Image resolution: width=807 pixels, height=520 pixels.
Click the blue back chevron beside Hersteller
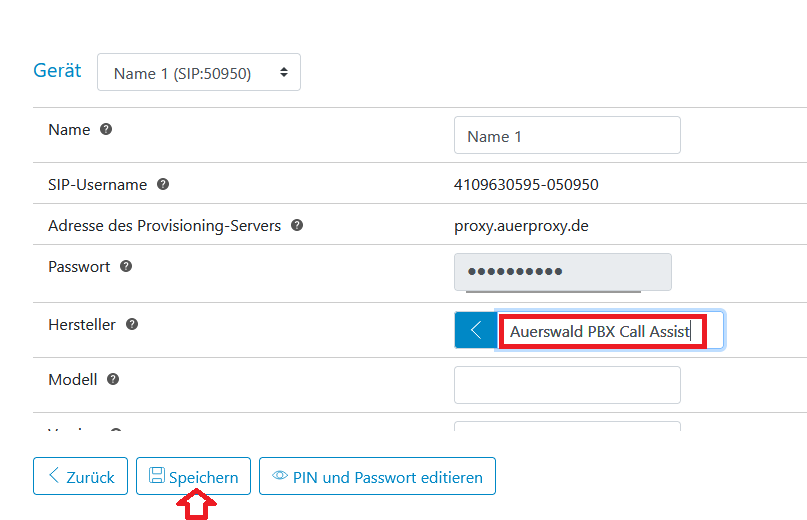pyautogui.click(x=476, y=330)
